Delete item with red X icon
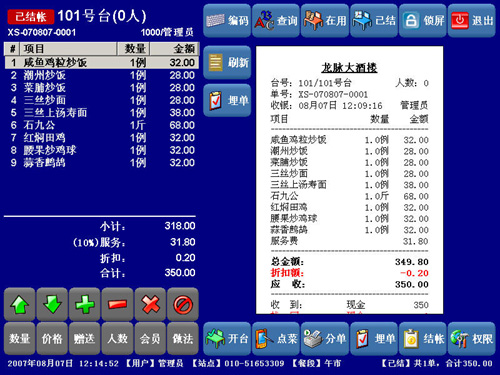Screen dimensions: 500x375 coord(150,304)
